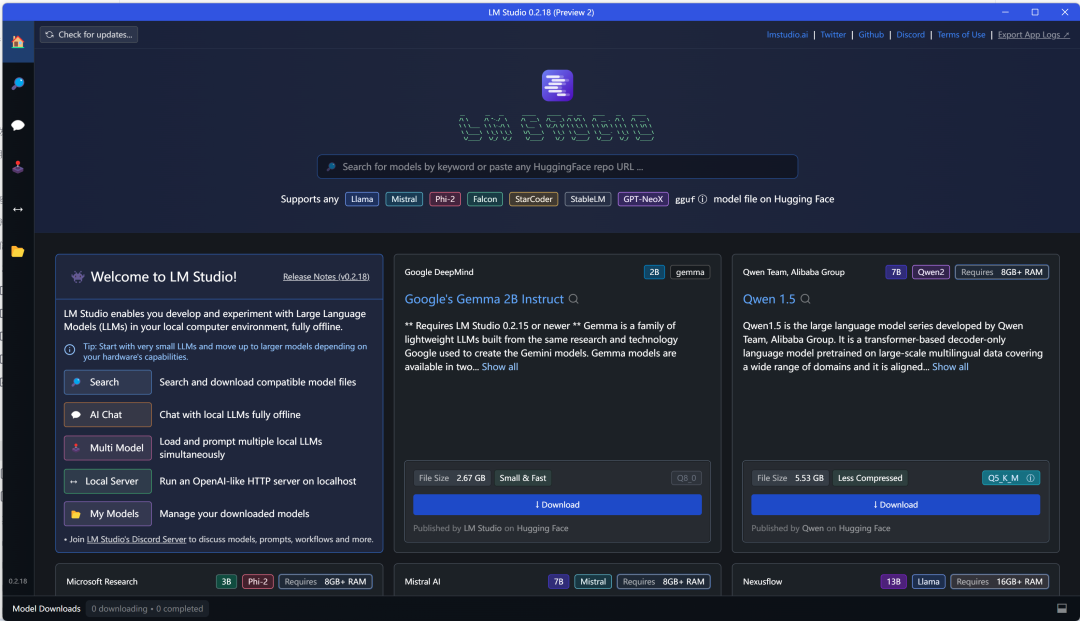Viewport: 1080px width, 621px height.
Task: Click the tip info icon in welcome panel
Action: tap(70, 350)
